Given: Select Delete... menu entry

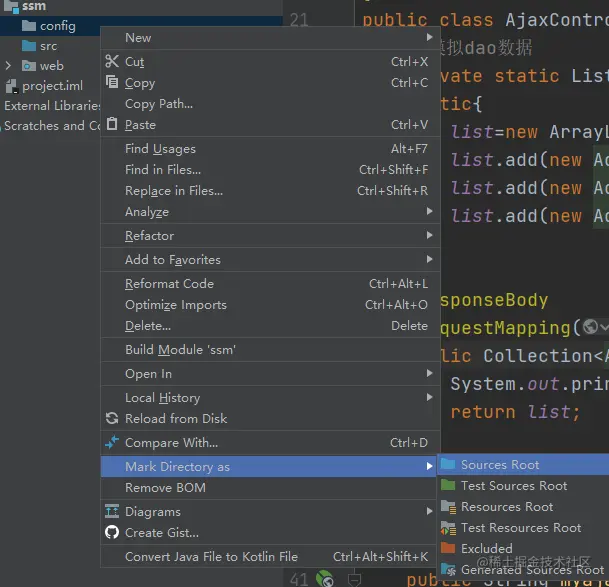Looking at the screenshot, I should [x=270, y=326].
